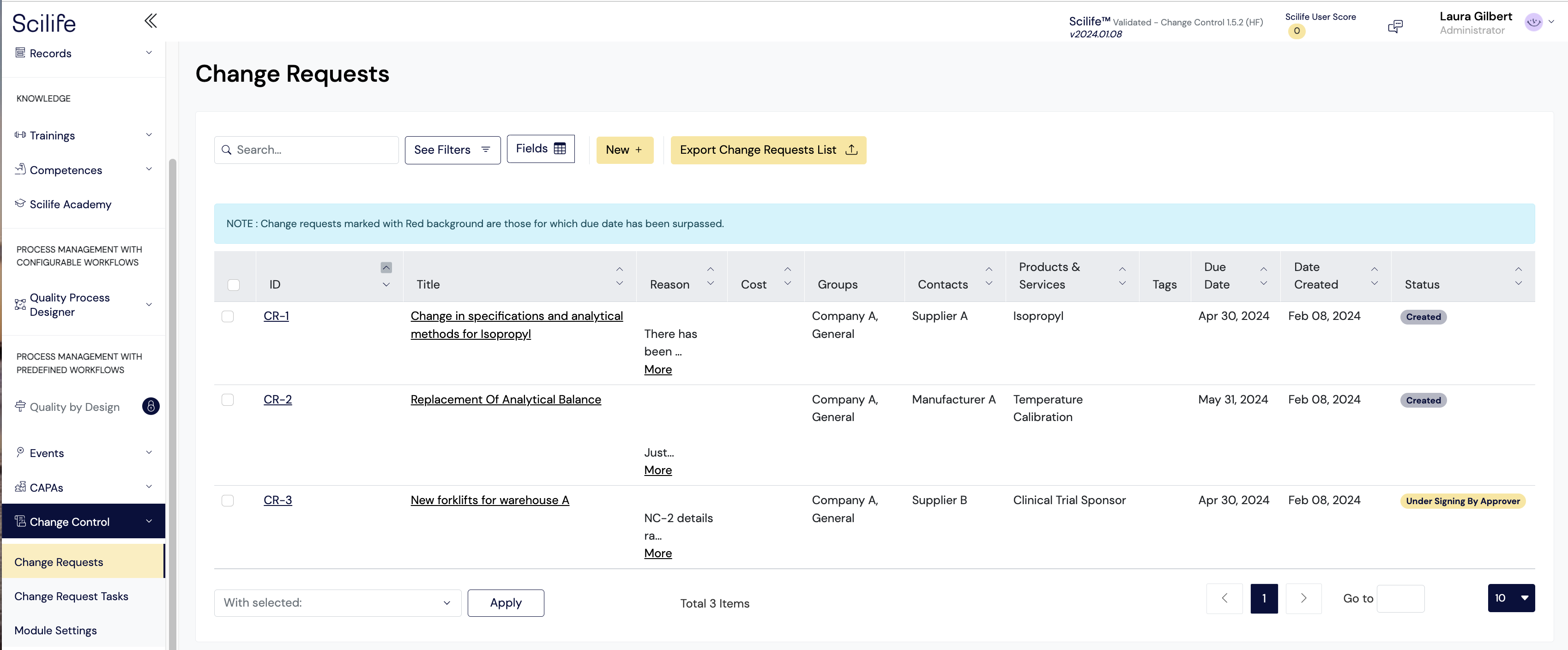The image size is (1568, 650).
Task: Click the New button
Action: [624, 150]
